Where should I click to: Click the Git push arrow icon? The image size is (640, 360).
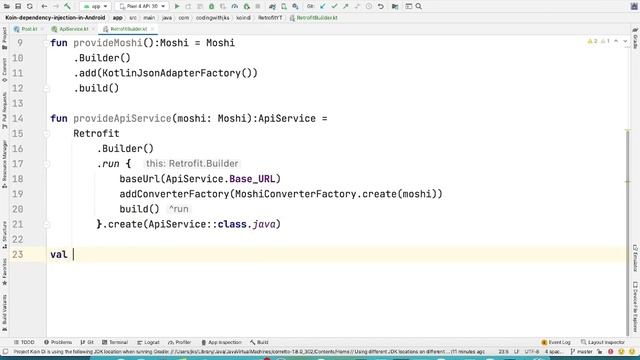[346, 7]
